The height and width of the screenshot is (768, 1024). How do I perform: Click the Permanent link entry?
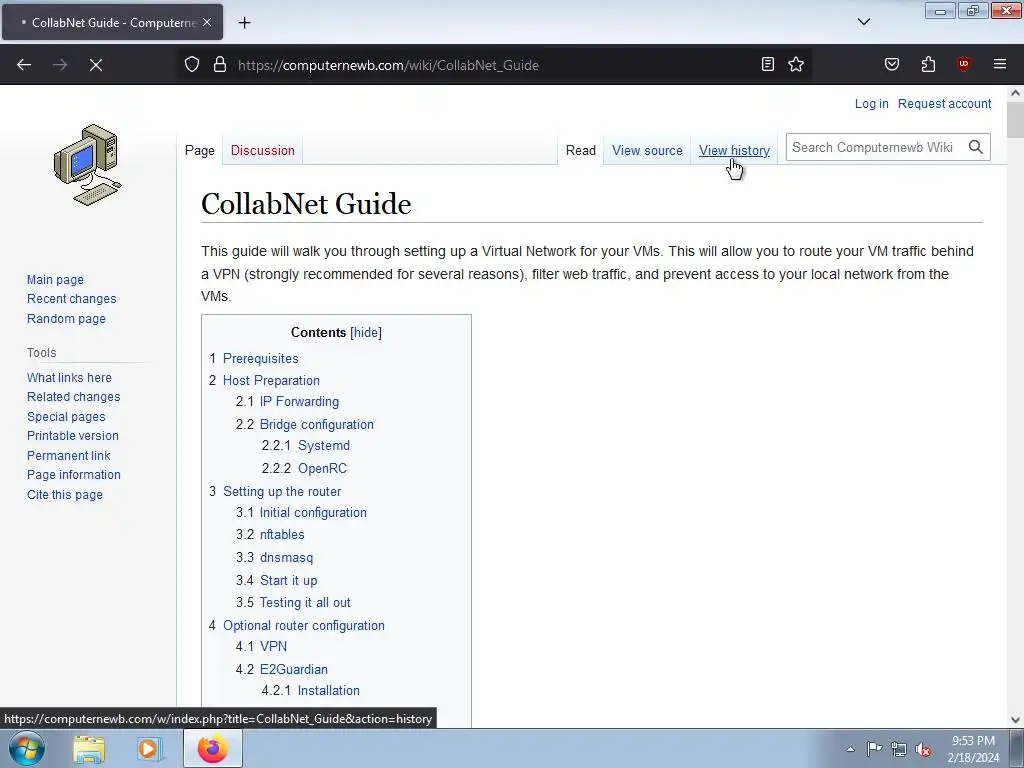click(x=69, y=455)
